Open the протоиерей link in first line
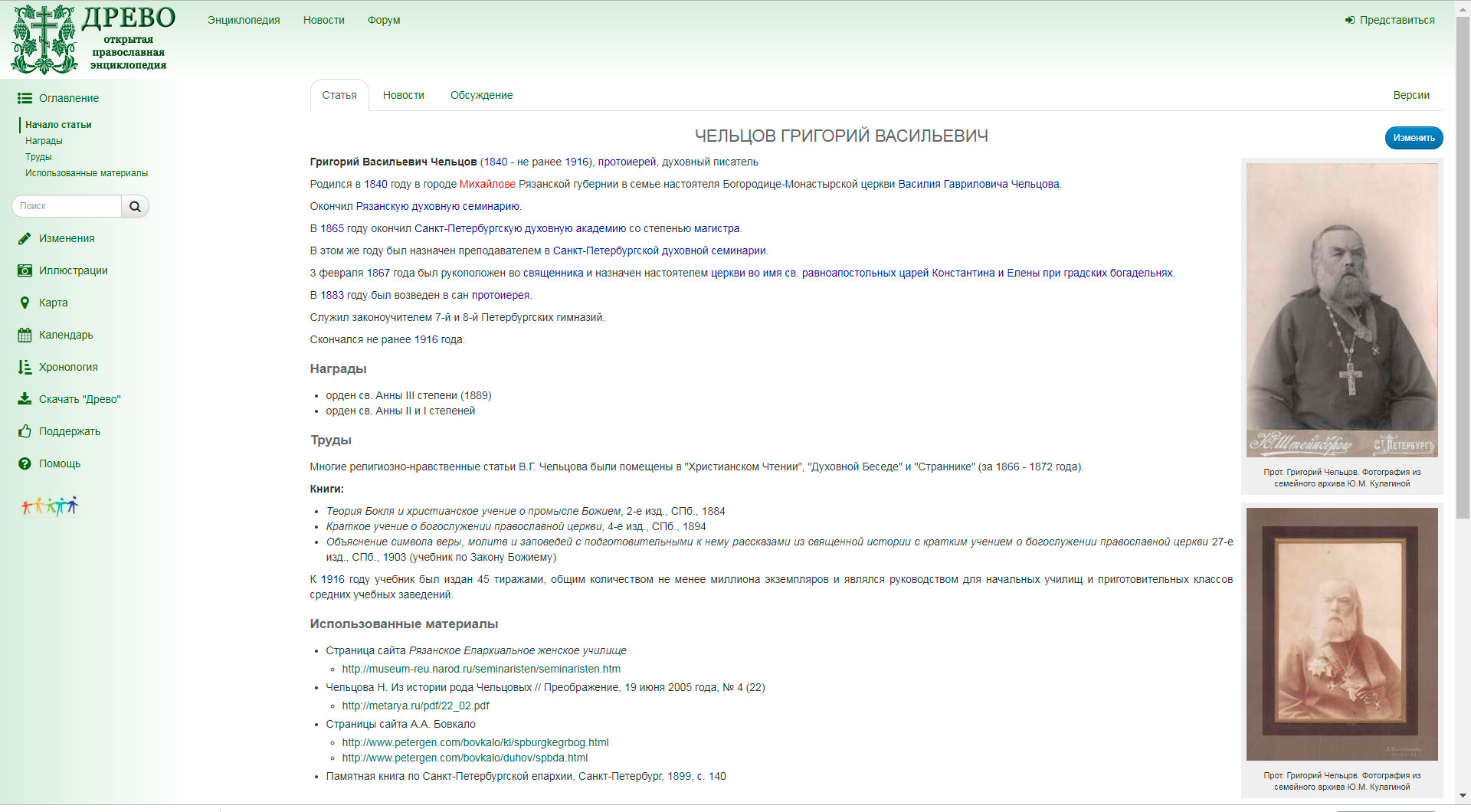1471x812 pixels. click(x=627, y=162)
